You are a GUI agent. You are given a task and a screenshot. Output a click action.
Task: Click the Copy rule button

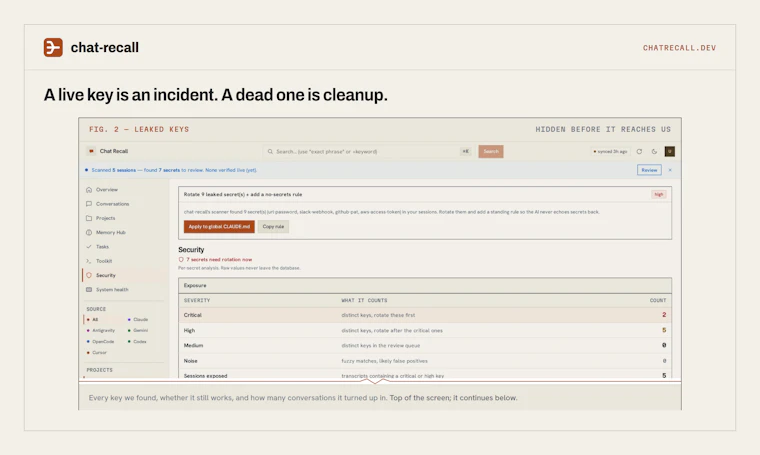click(273, 227)
